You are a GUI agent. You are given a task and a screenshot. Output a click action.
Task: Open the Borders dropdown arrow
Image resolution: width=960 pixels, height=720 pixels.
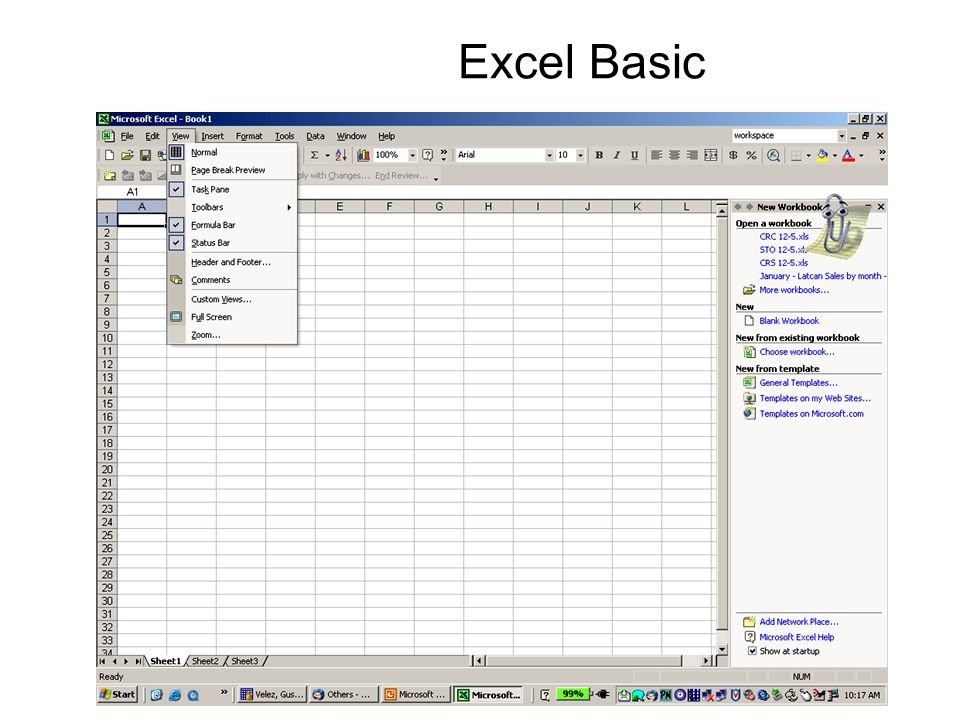click(x=808, y=156)
